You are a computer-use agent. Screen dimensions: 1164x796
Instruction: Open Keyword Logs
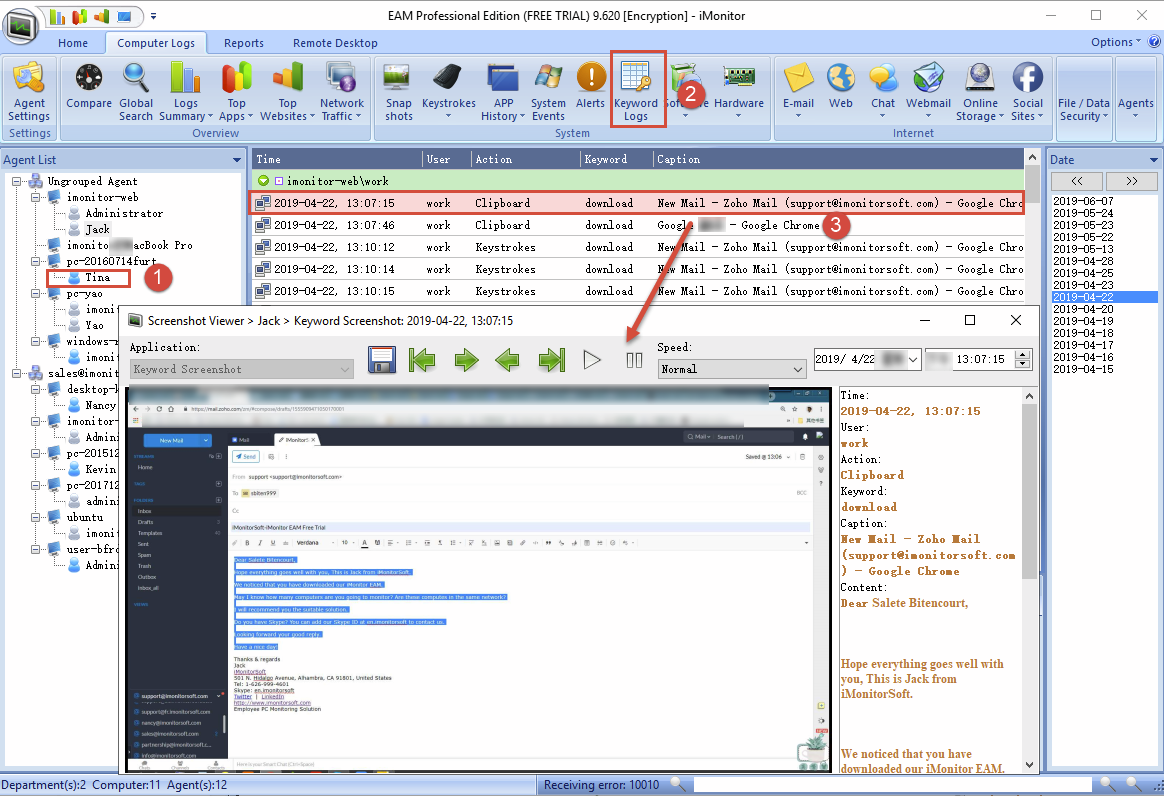pyautogui.click(x=636, y=92)
